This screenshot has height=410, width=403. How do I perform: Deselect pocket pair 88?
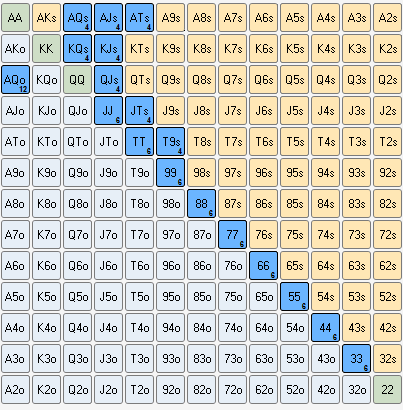[x=201, y=204]
